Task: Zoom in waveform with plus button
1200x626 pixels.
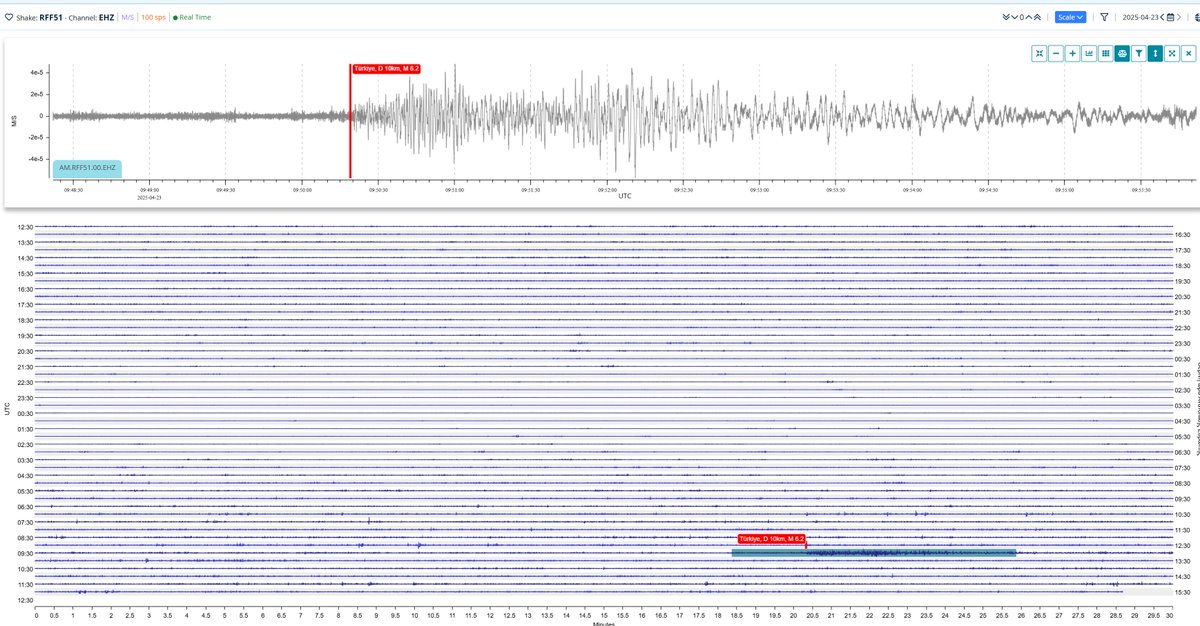Action: click(x=1073, y=53)
